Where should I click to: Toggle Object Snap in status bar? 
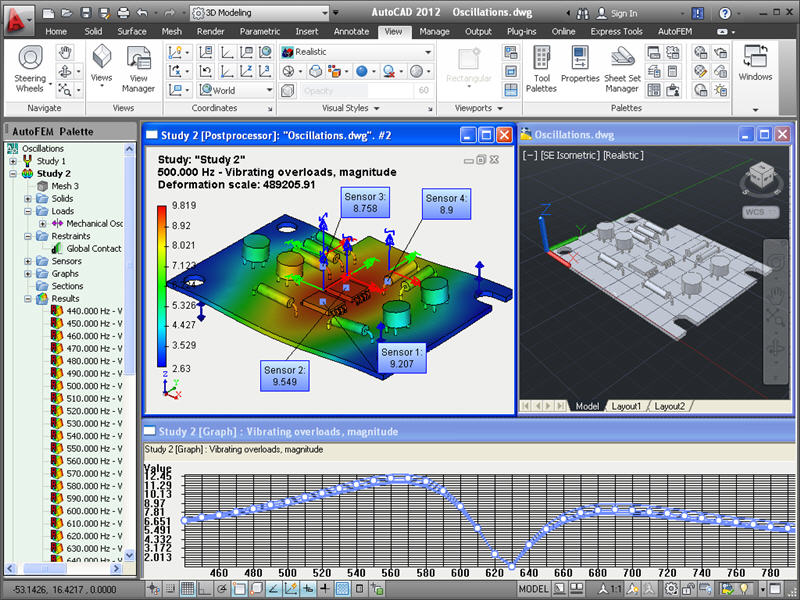coord(239,589)
